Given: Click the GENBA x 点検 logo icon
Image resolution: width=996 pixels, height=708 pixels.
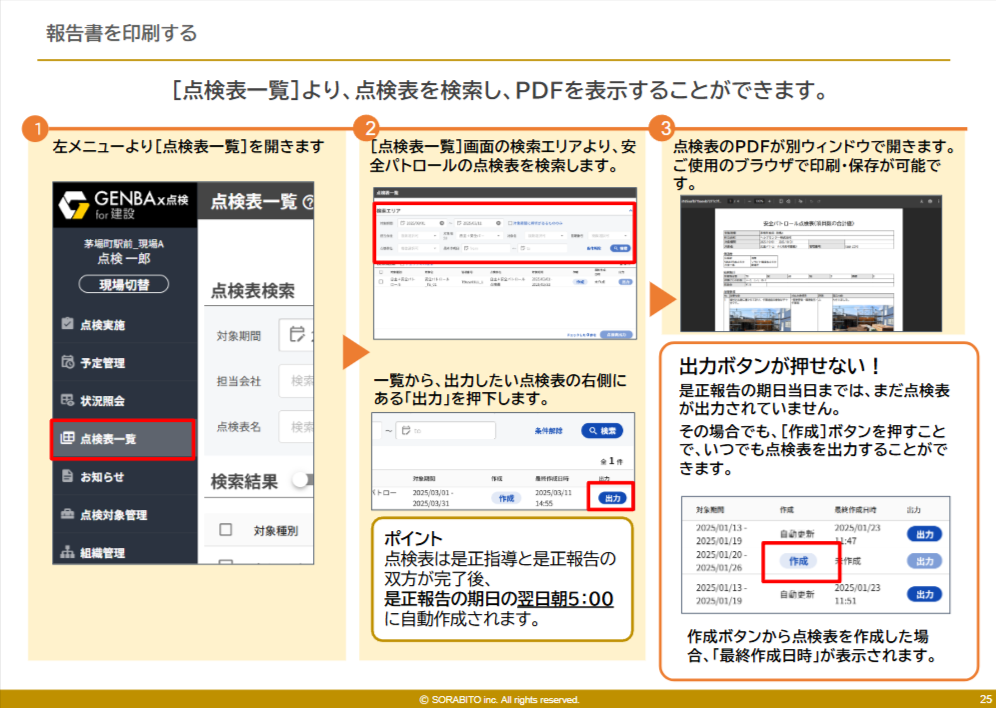Looking at the screenshot, I should 74,203.
